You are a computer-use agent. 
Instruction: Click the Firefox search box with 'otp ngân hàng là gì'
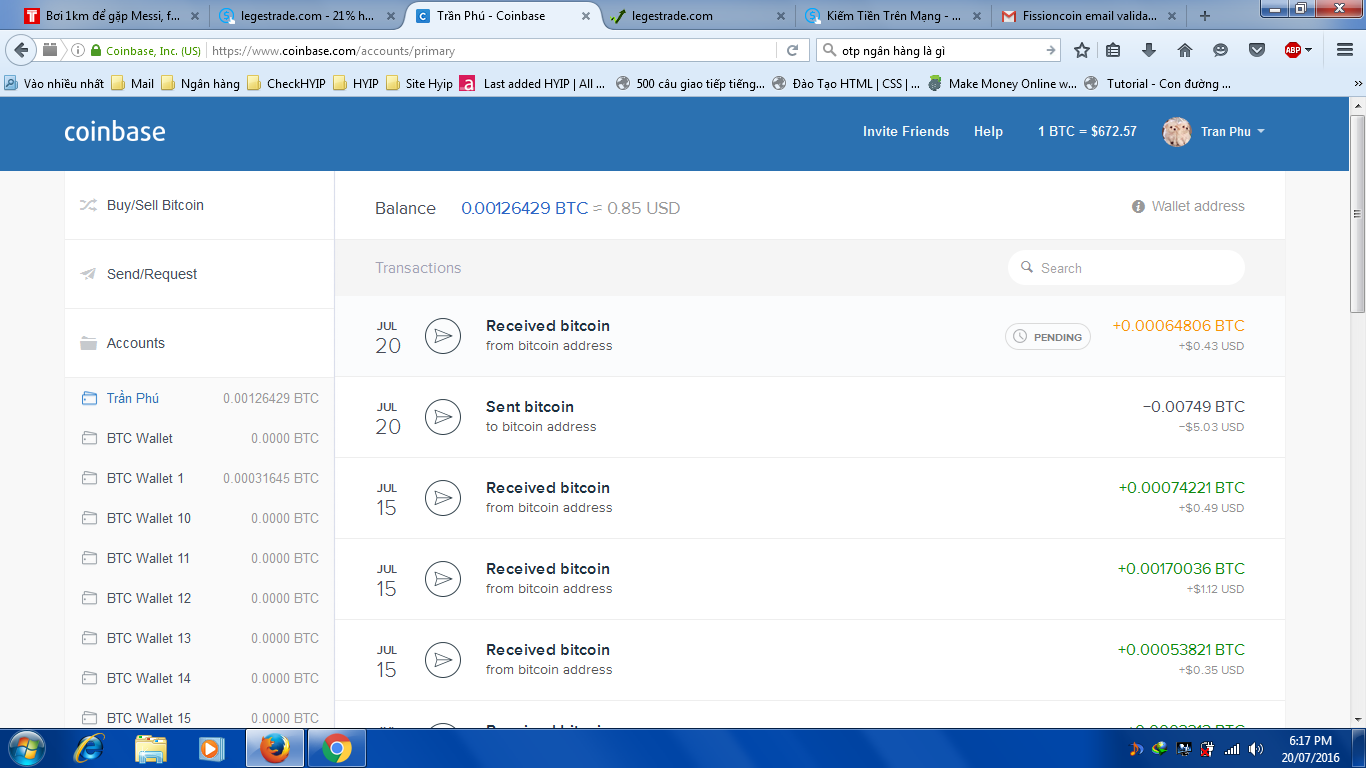(940, 50)
